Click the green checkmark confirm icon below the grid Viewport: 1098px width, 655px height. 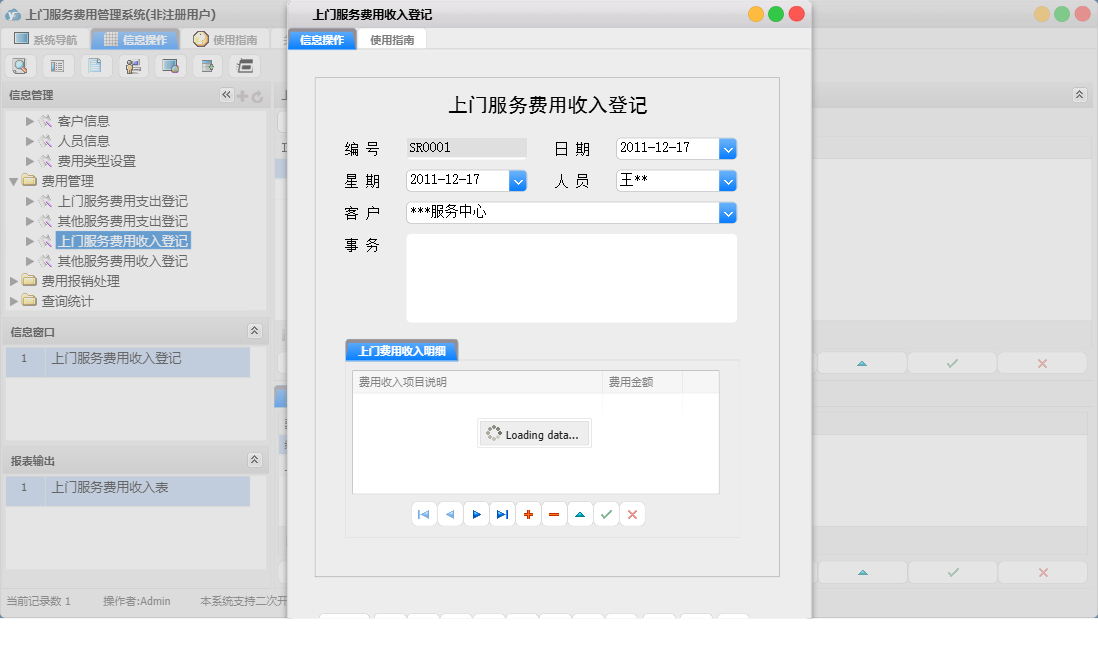tap(606, 513)
